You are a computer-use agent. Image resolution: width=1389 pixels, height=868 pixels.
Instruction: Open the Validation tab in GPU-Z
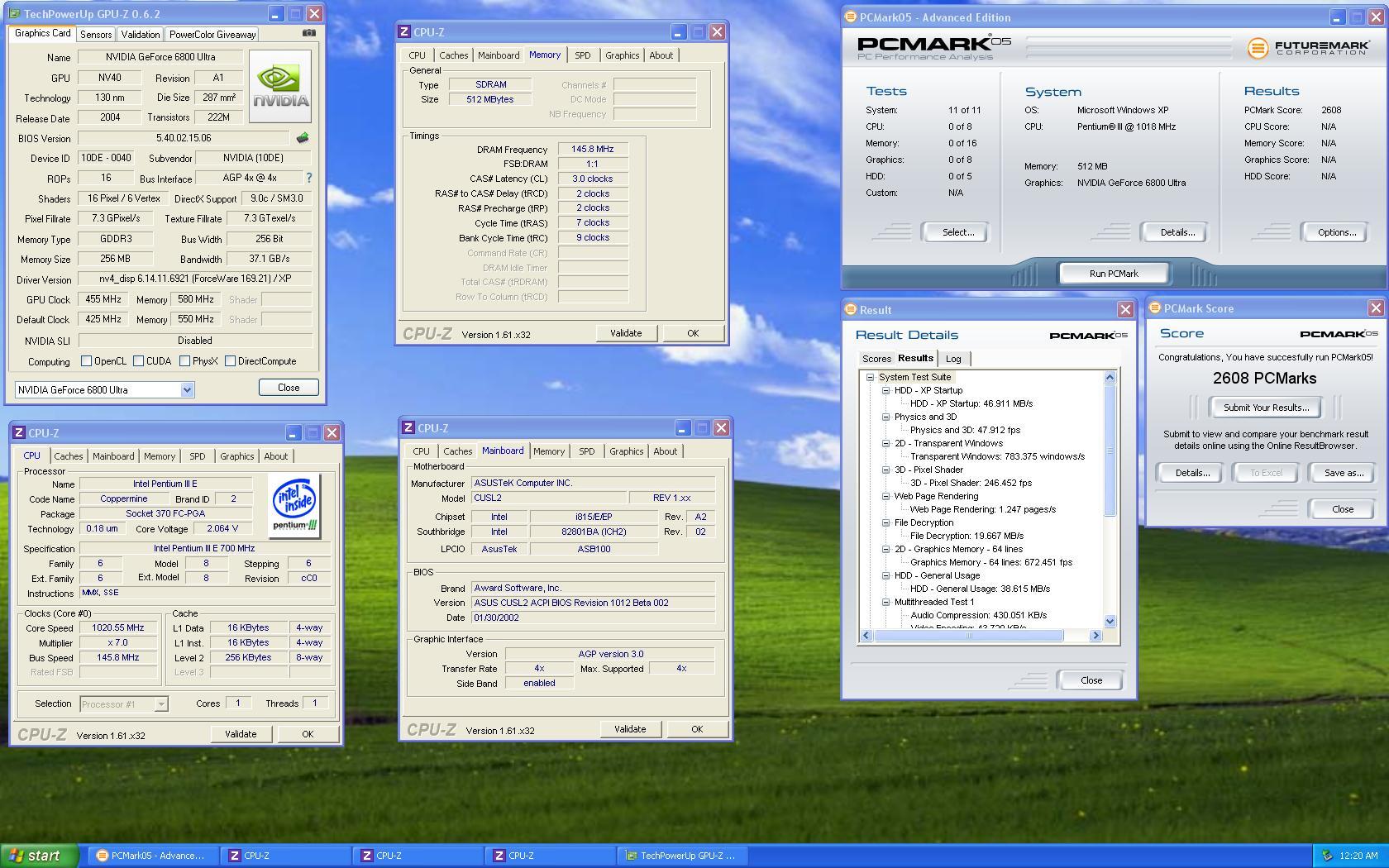pos(141,35)
